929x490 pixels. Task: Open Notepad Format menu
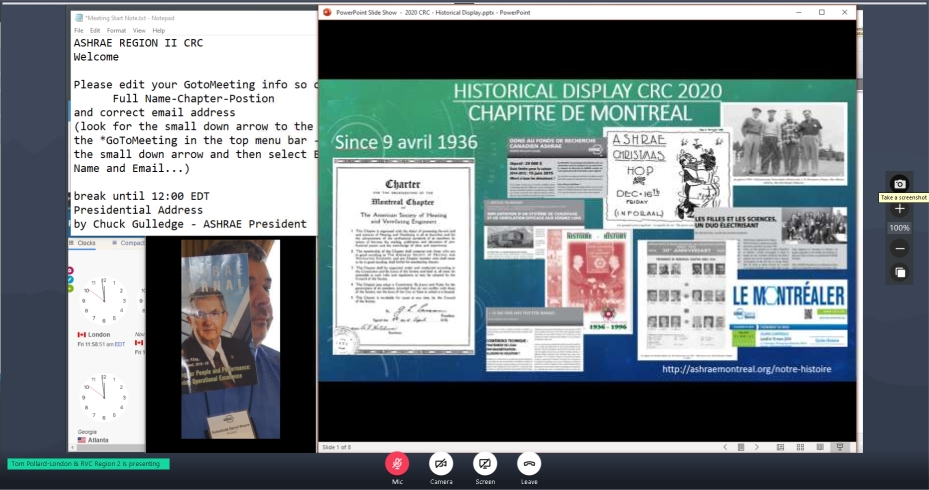pos(116,30)
